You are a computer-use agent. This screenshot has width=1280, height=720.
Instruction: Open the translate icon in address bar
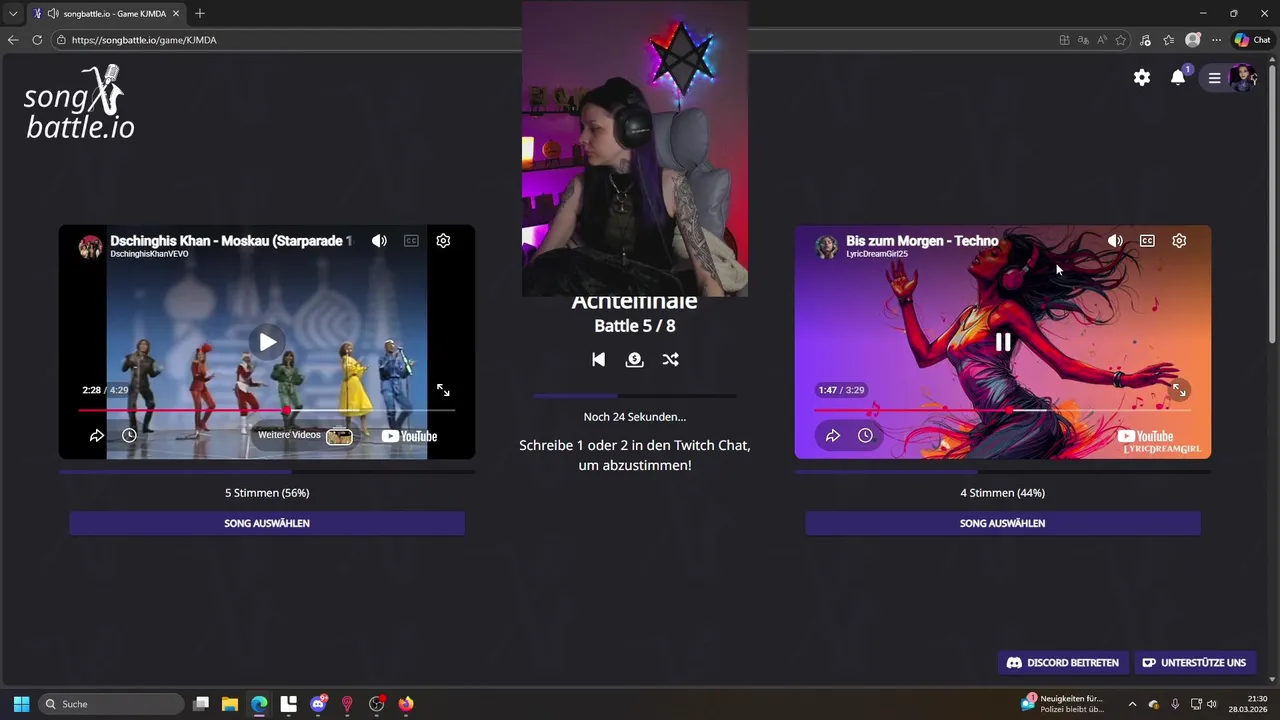point(1083,40)
